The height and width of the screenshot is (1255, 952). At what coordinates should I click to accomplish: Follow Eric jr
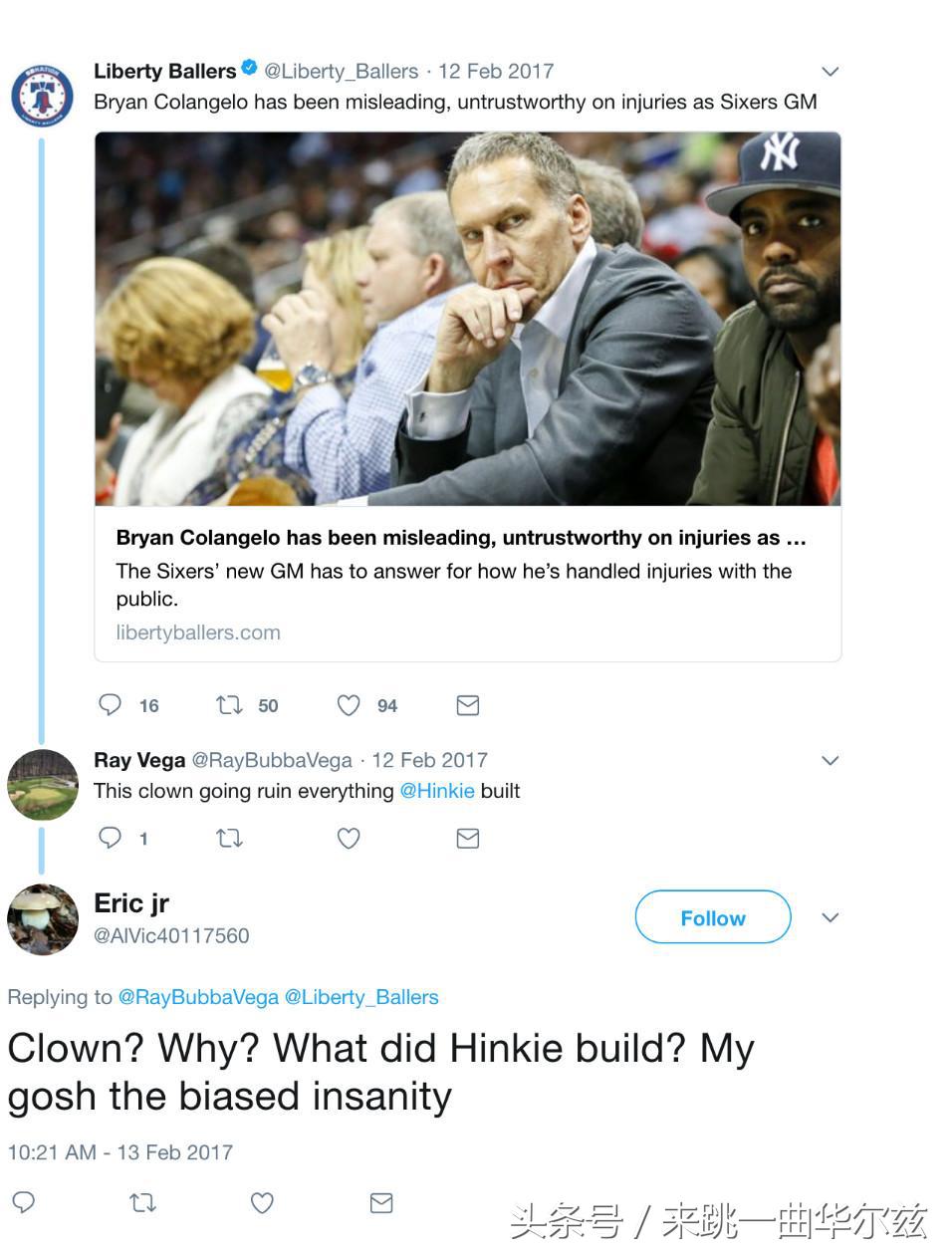tap(712, 917)
